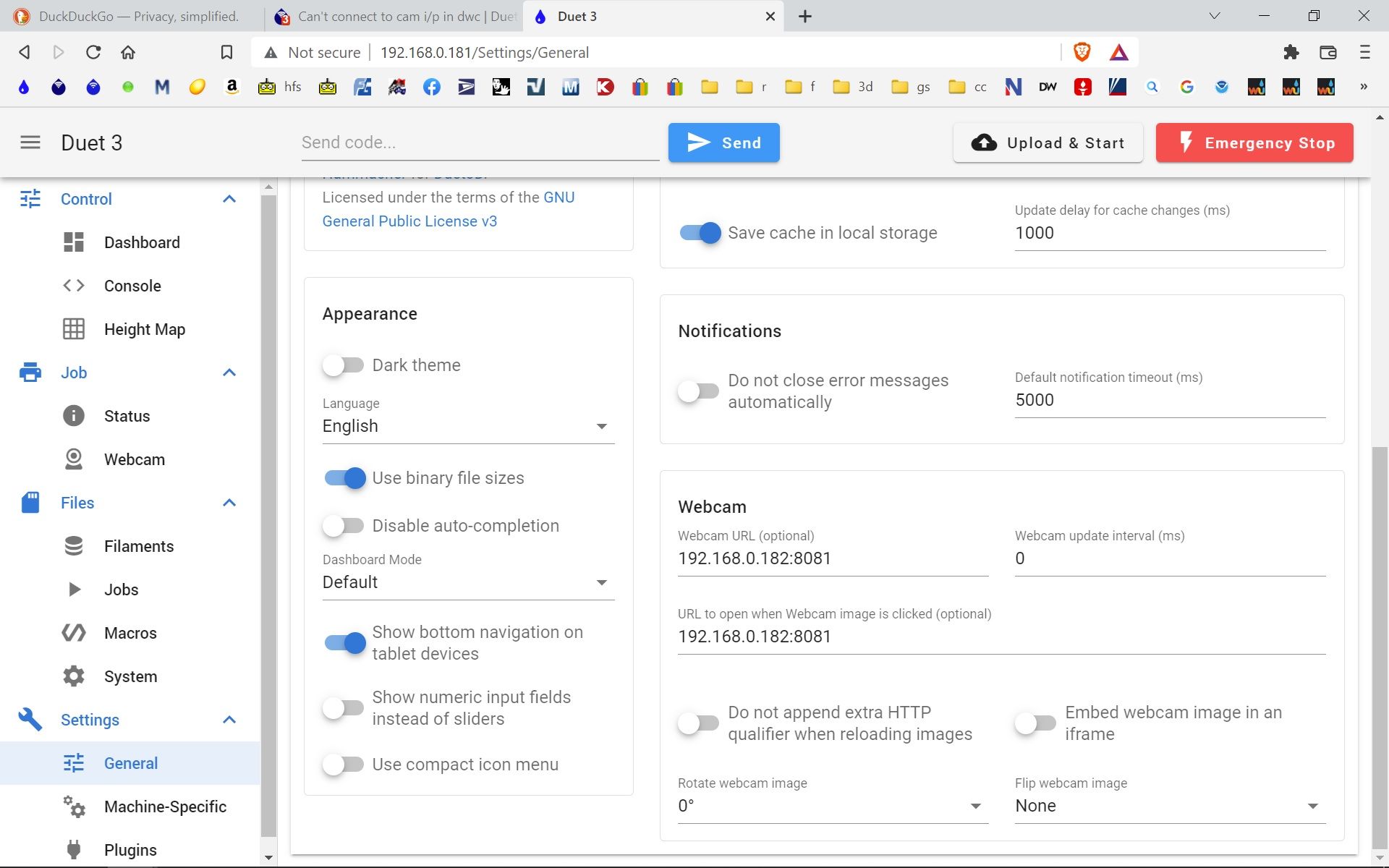The width and height of the screenshot is (1389, 868).
Task: Click the Jobs play arrow icon
Action: point(74,590)
